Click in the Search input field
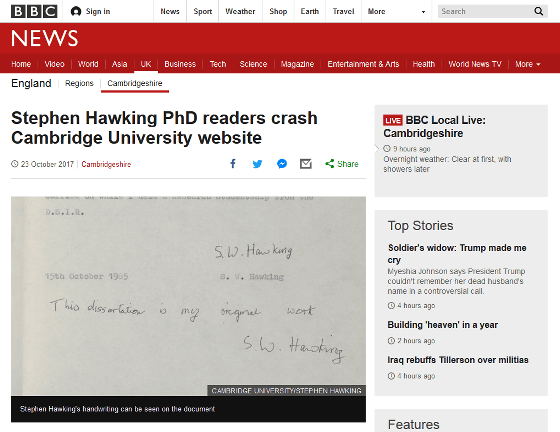This screenshot has width=560, height=432. point(486,11)
